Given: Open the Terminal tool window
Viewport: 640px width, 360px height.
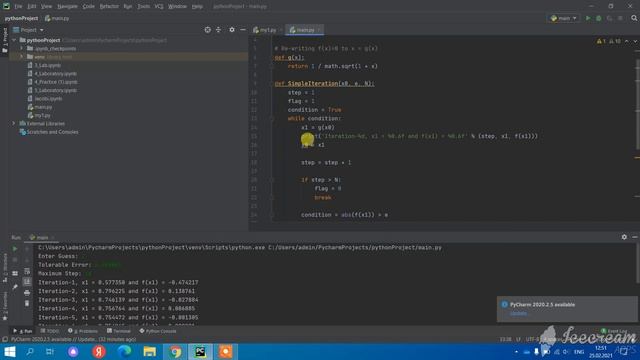Looking at the screenshot, I should [118, 331].
